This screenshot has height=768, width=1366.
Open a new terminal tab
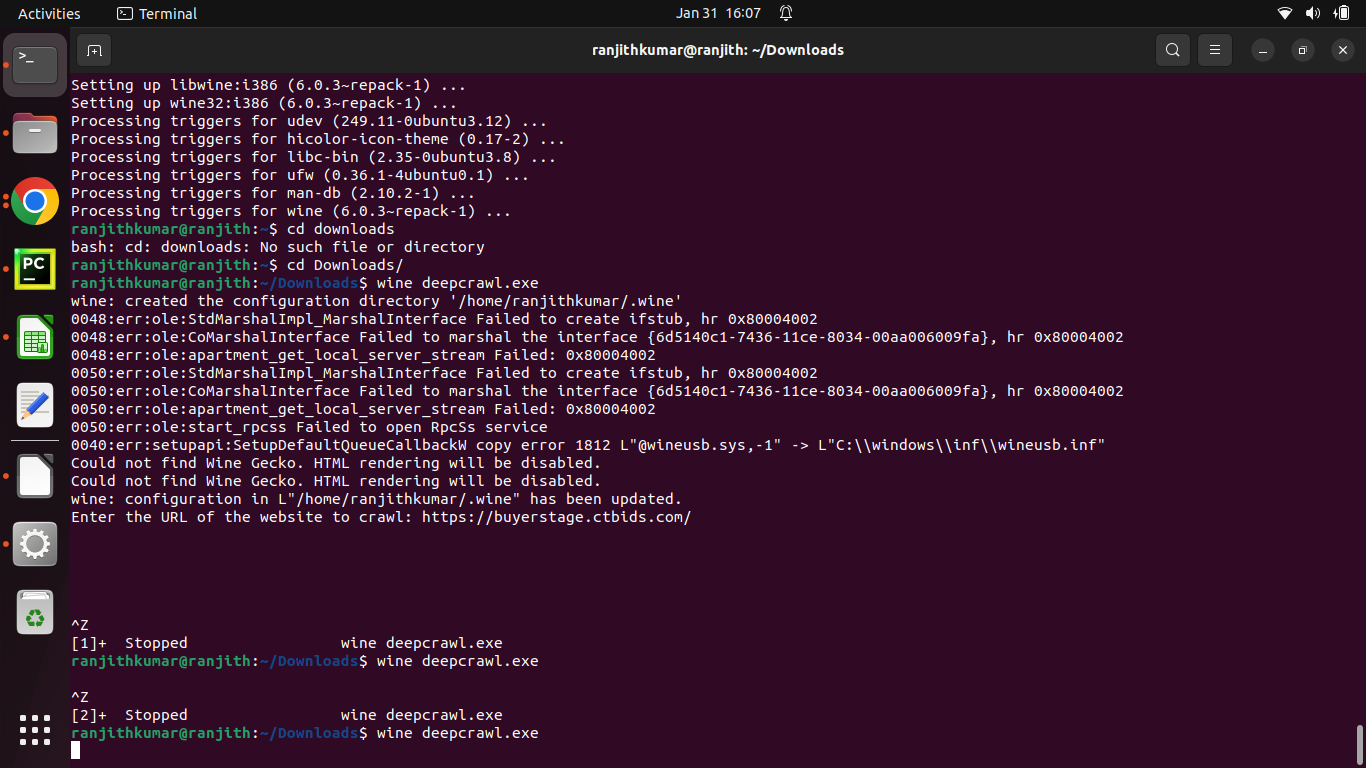(94, 50)
